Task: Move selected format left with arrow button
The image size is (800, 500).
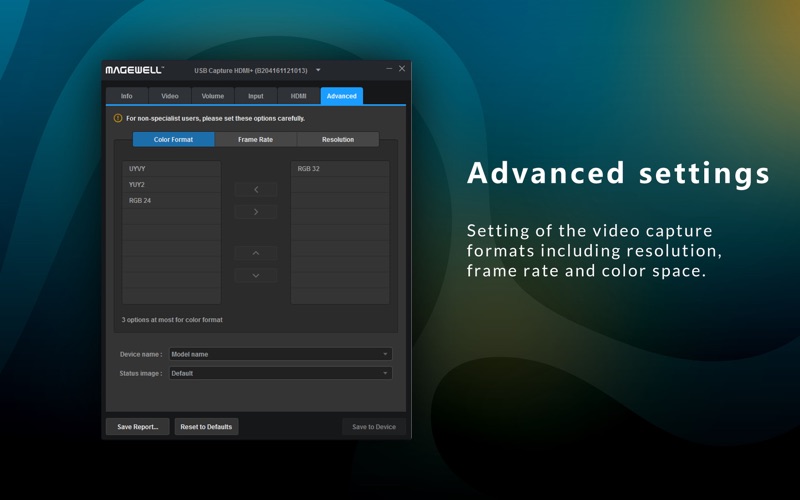Action: tap(256, 189)
